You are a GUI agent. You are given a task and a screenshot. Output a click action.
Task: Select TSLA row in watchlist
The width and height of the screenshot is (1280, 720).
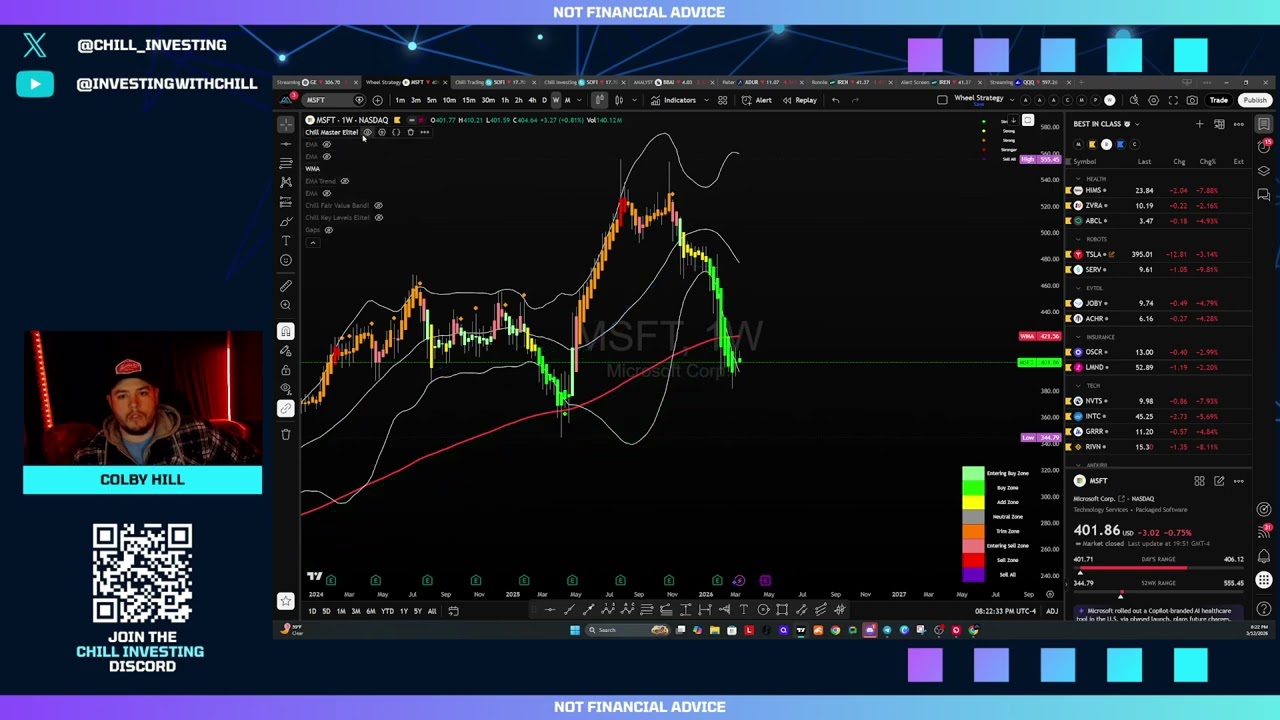click(1158, 254)
